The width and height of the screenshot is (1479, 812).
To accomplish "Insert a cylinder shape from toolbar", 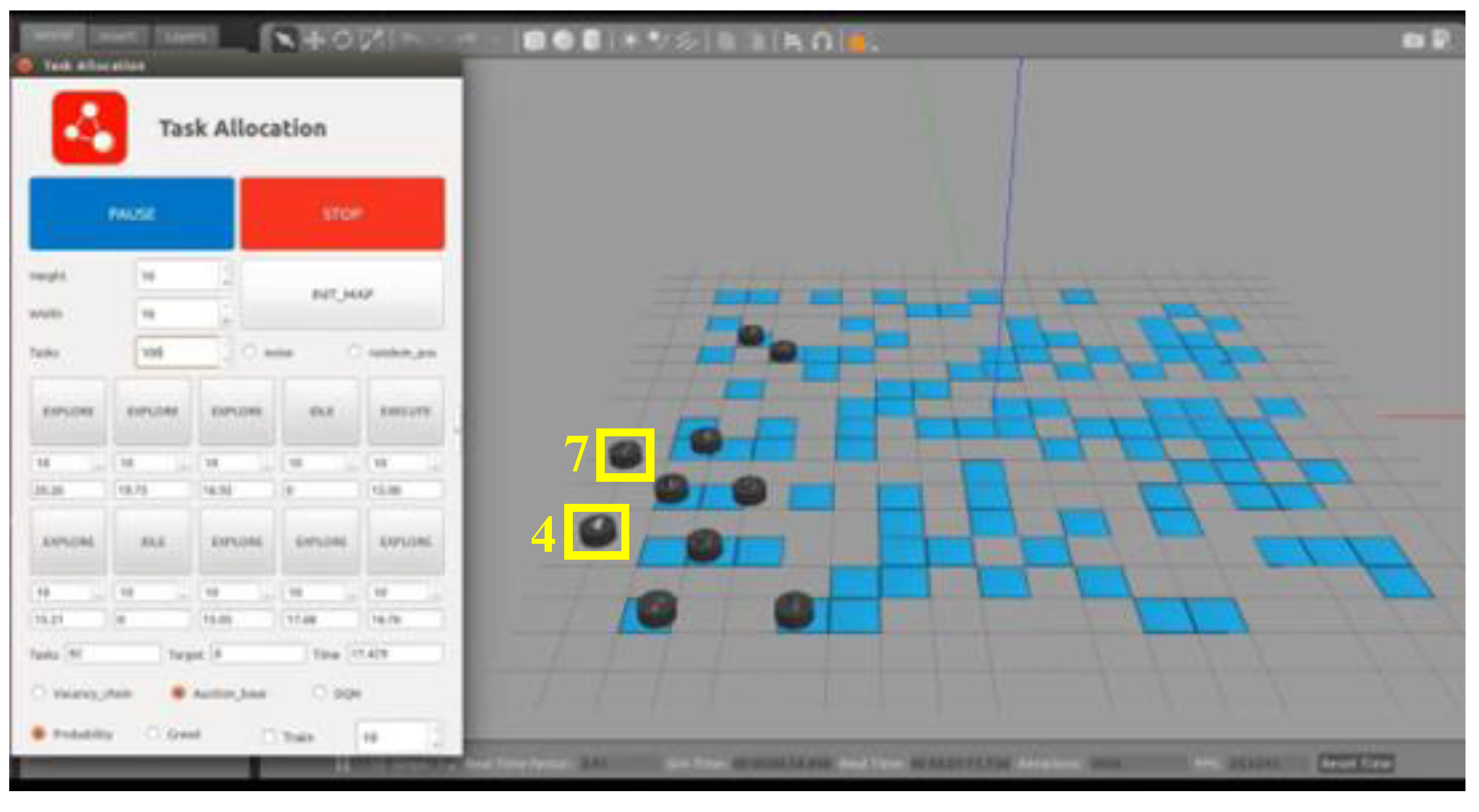I will click(591, 41).
